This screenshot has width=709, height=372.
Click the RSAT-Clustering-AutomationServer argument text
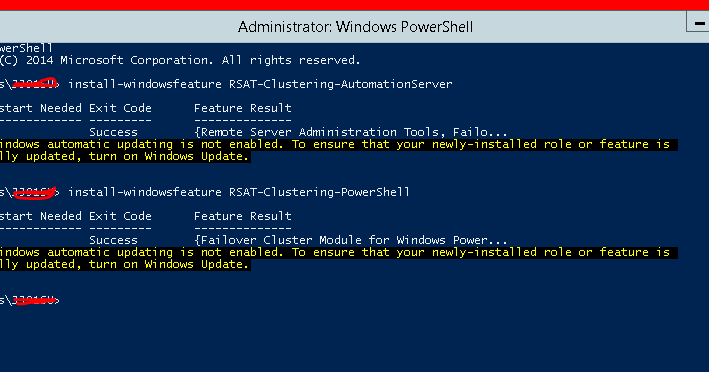tap(340, 84)
